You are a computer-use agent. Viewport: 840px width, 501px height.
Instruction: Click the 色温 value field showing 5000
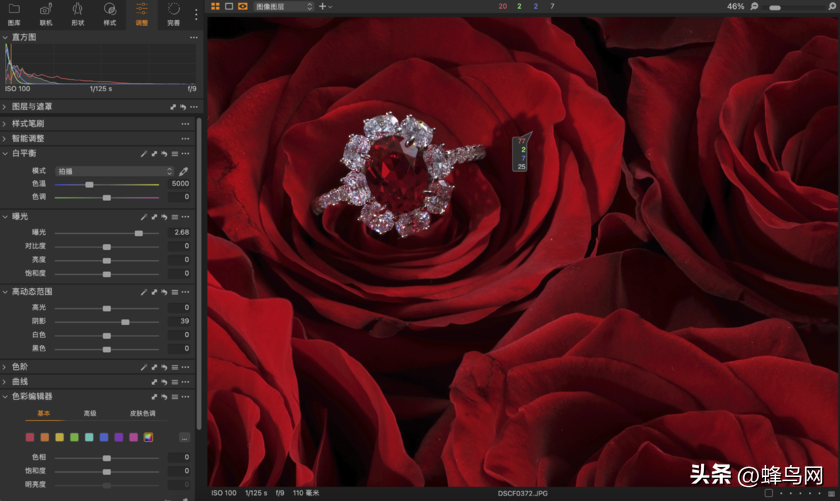(x=179, y=184)
